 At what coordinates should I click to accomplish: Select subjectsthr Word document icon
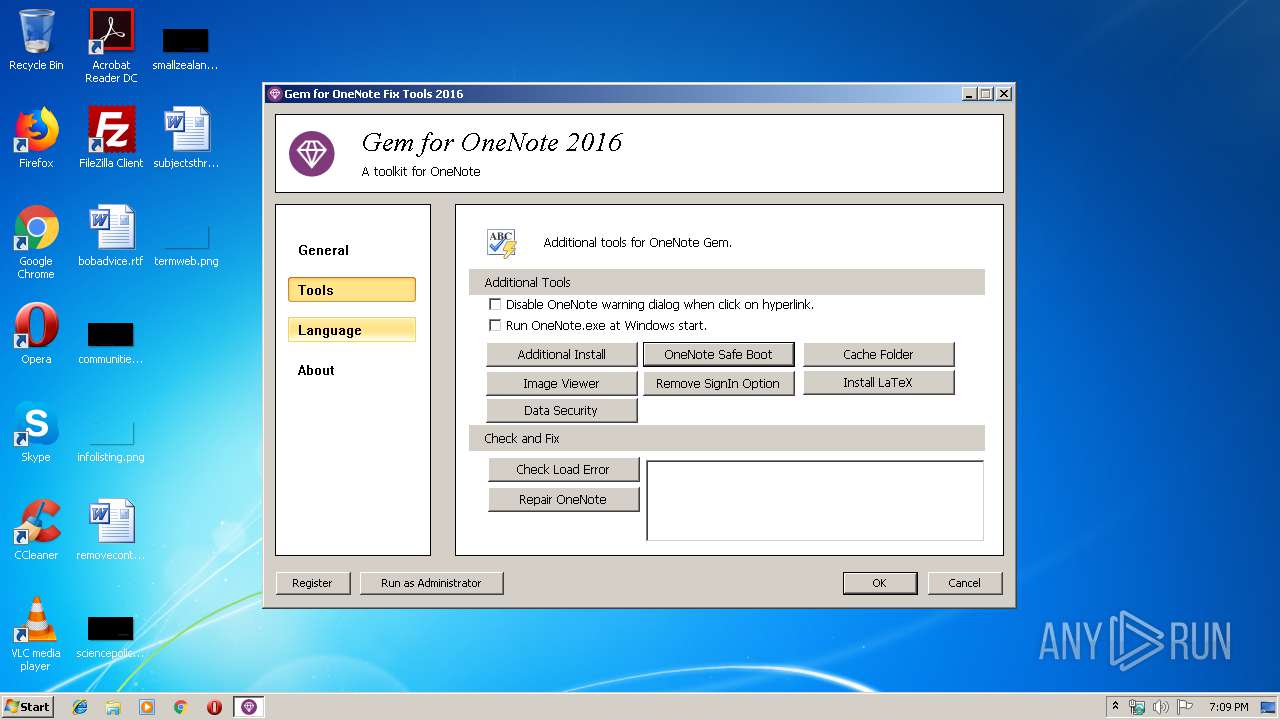[x=186, y=138]
